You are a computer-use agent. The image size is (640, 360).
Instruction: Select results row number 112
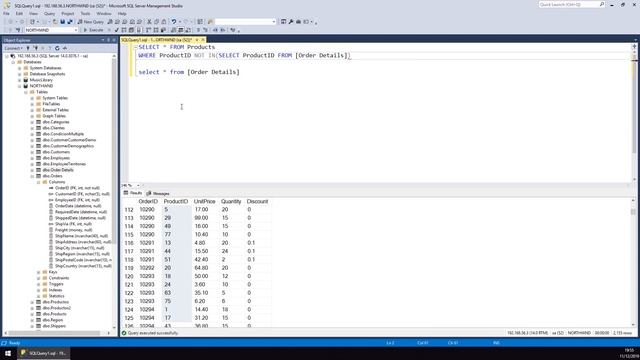pos(129,210)
